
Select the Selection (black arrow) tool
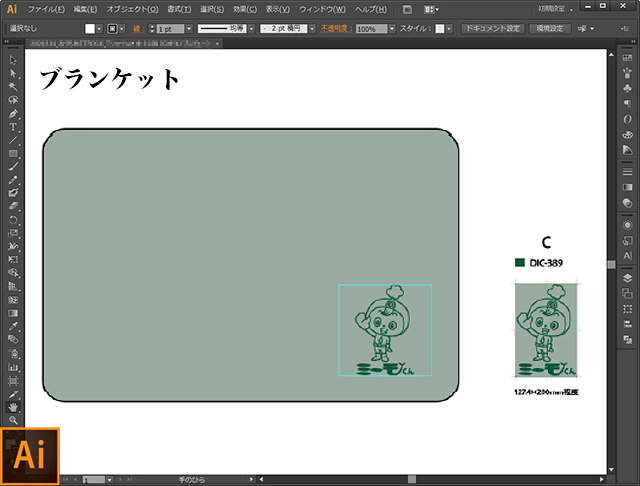13,60
